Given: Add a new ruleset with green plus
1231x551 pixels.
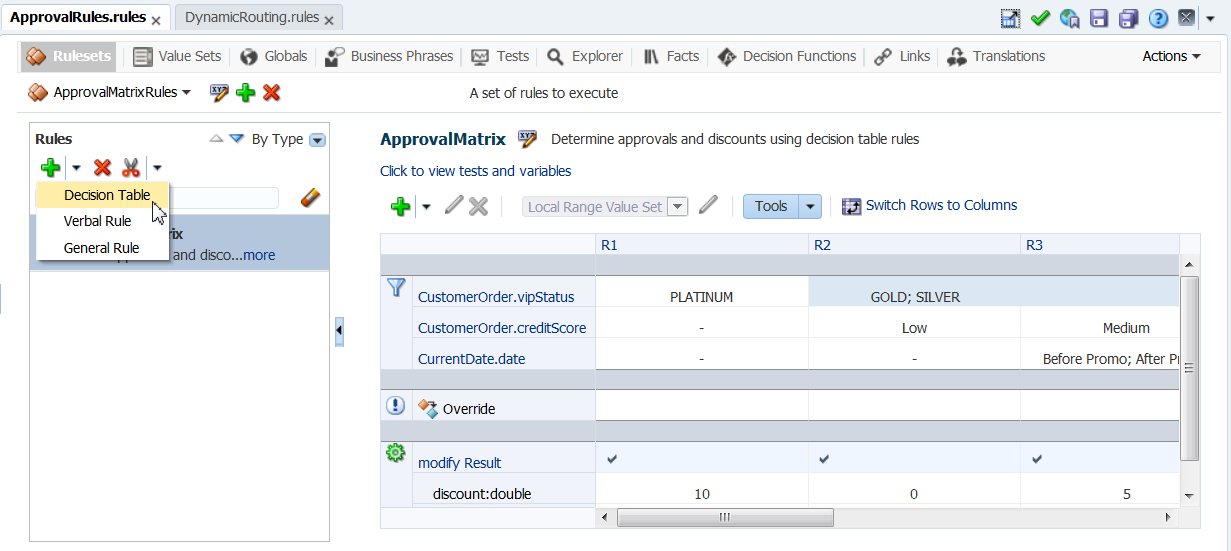Looking at the screenshot, I should point(246,93).
